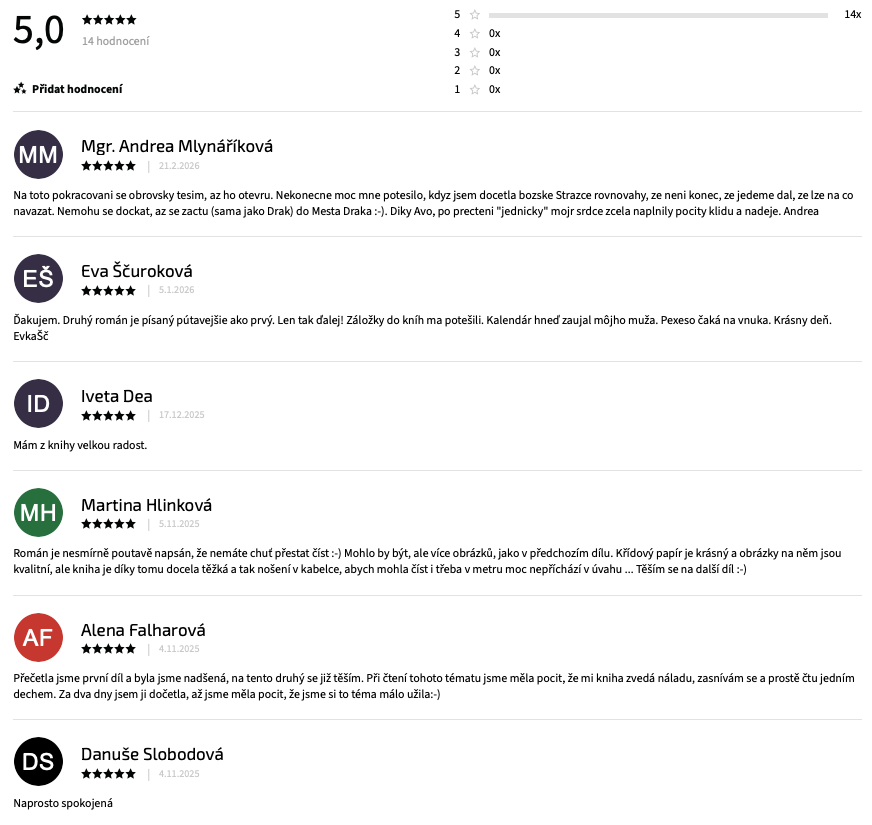Click the black DS avatar icon
The image size is (872, 825).
tap(38, 762)
